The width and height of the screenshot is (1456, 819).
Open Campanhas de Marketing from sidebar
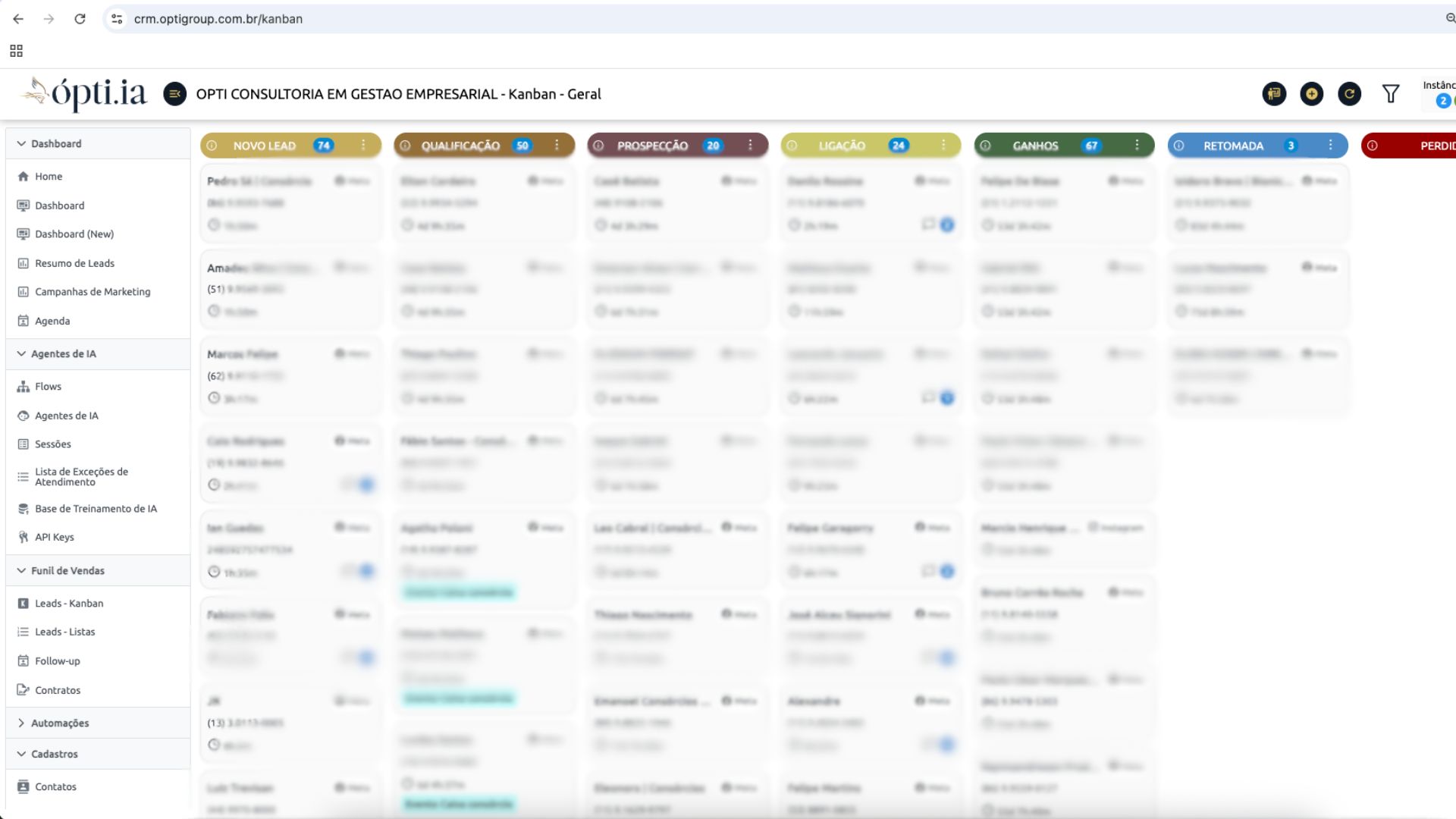pos(91,291)
